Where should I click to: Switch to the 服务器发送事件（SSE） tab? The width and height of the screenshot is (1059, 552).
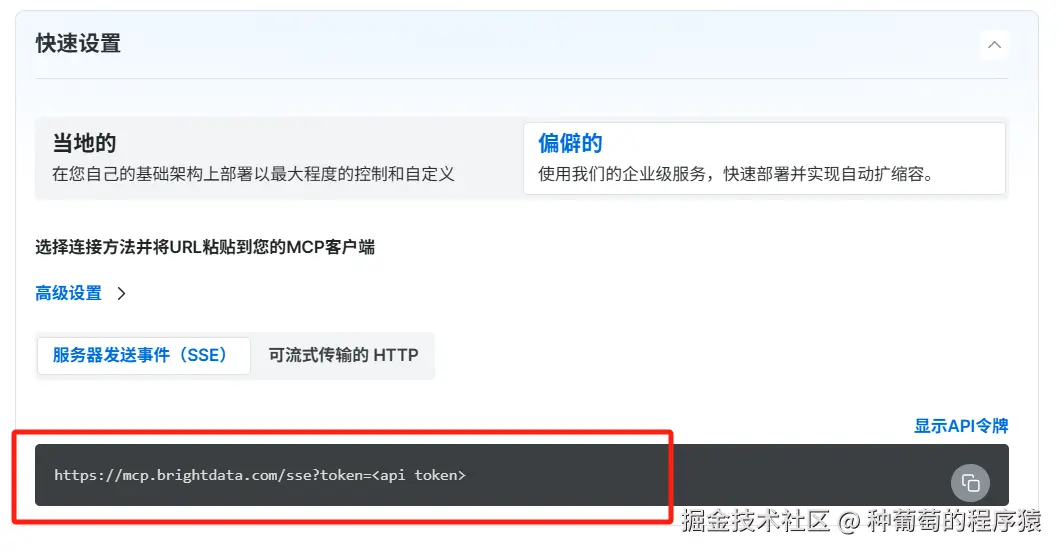click(144, 355)
